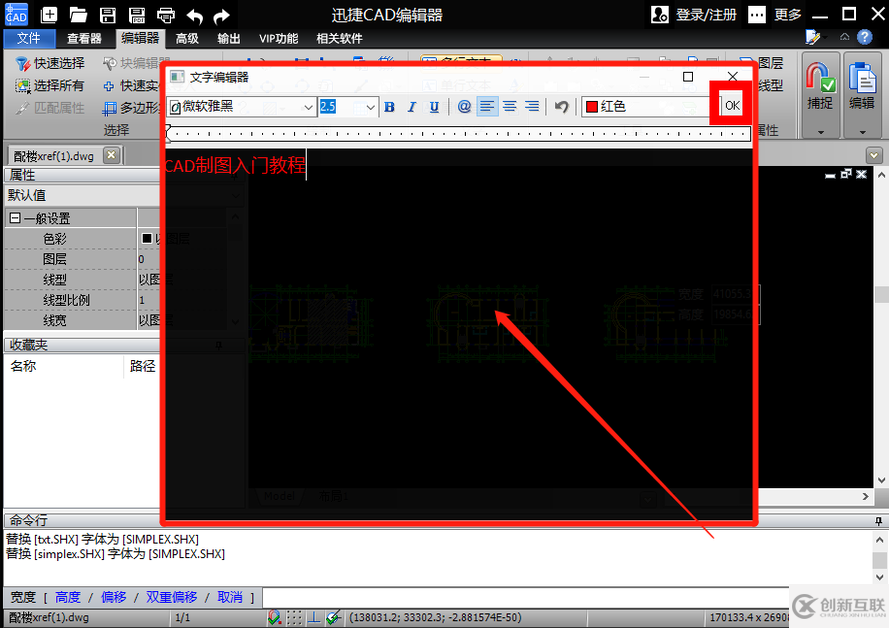This screenshot has height=628, width=889.
Task: Switch to the 查看器 tab
Action: [x=84, y=39]
